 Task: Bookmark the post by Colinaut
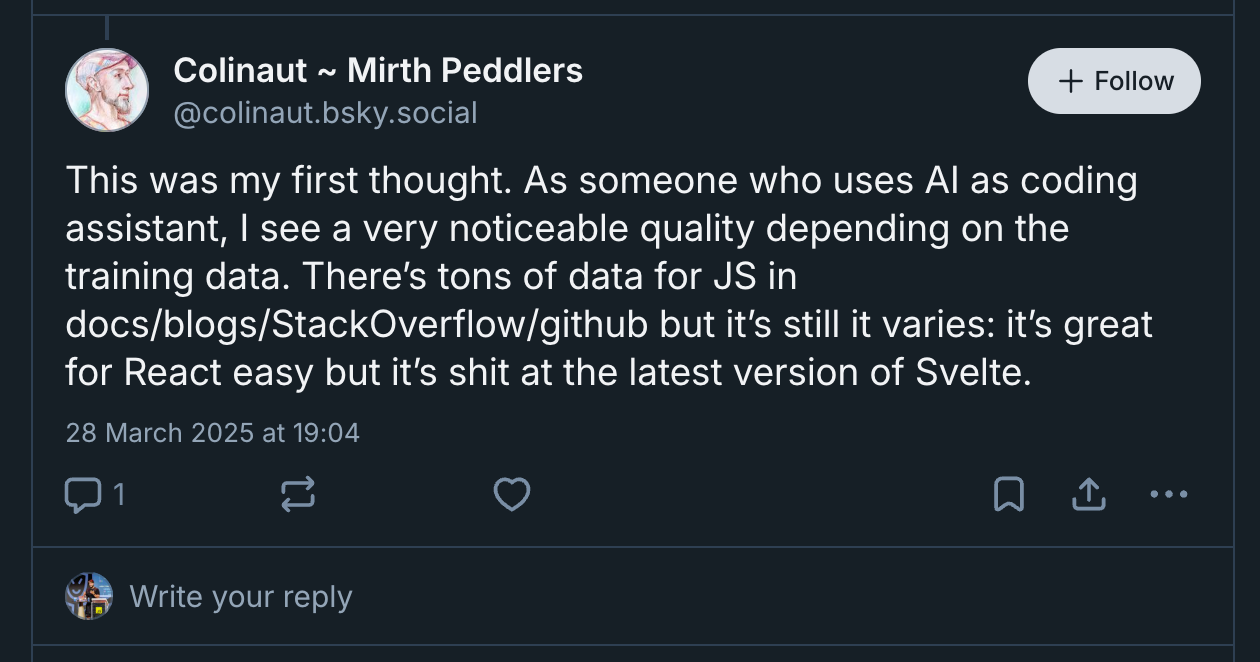pos(1008,494)
